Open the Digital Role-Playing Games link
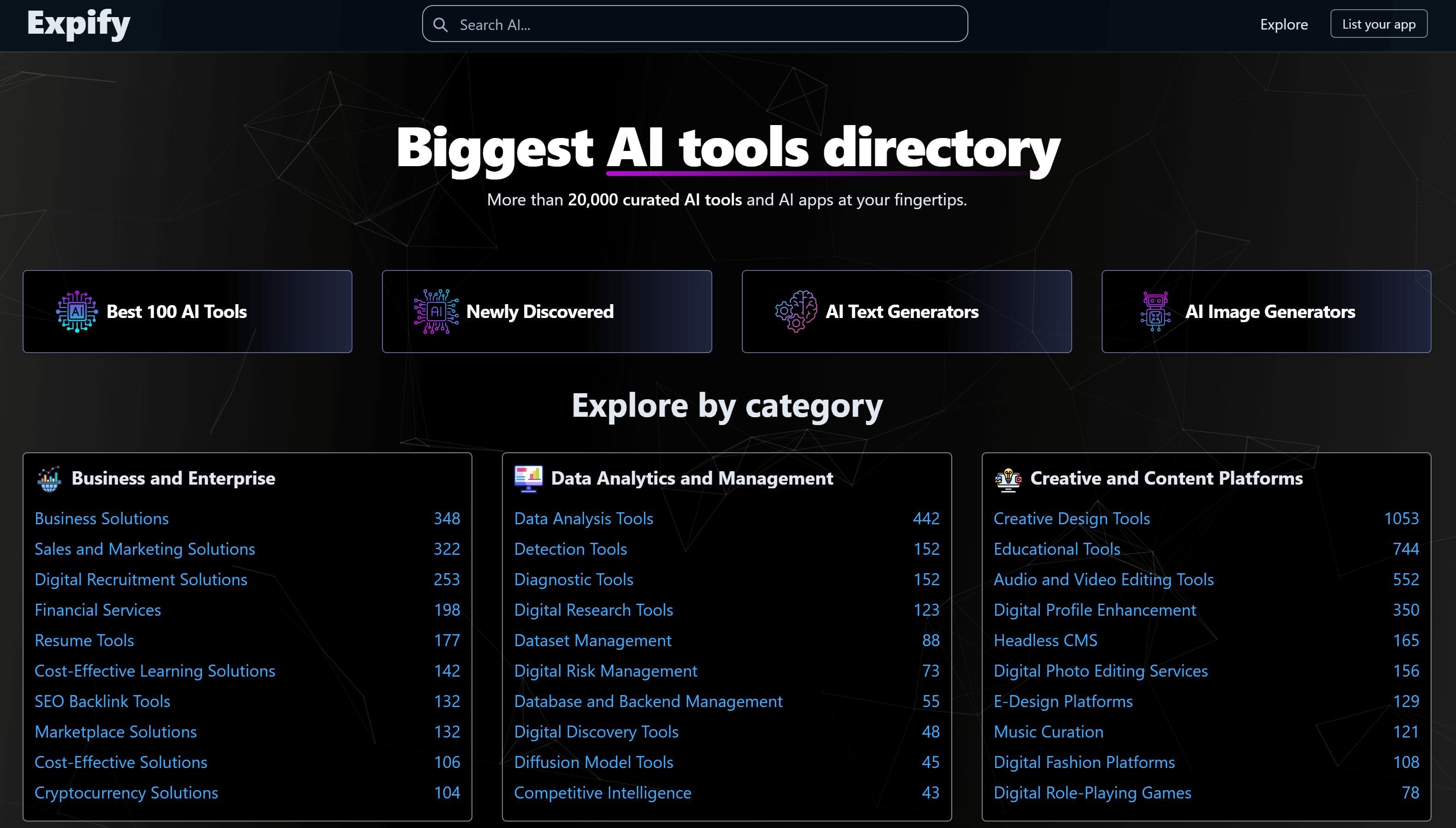 (1092, 793)
